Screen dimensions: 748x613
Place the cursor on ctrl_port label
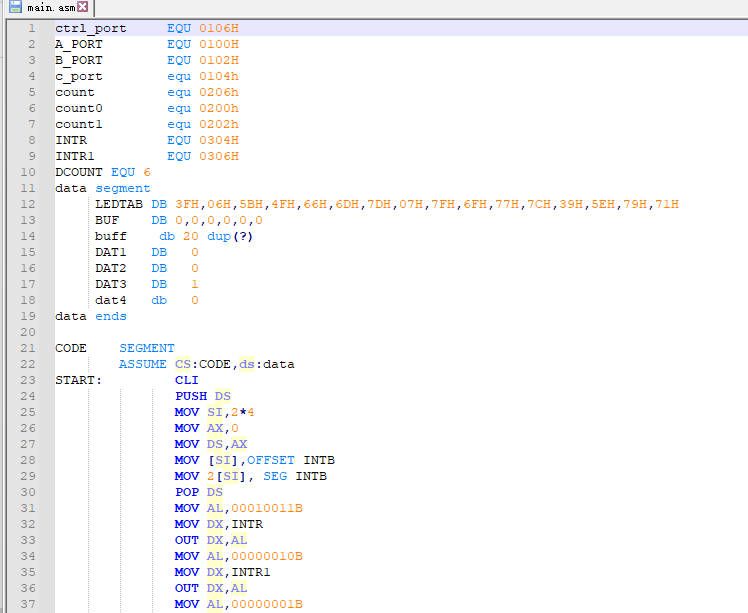[91, 29]
